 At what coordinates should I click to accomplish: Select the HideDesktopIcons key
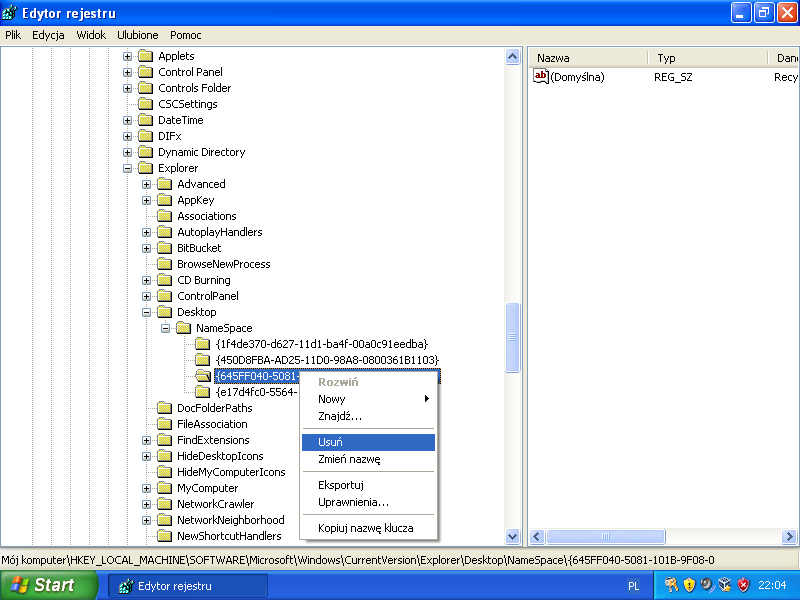pyautogui.click(x=220, y=456)
